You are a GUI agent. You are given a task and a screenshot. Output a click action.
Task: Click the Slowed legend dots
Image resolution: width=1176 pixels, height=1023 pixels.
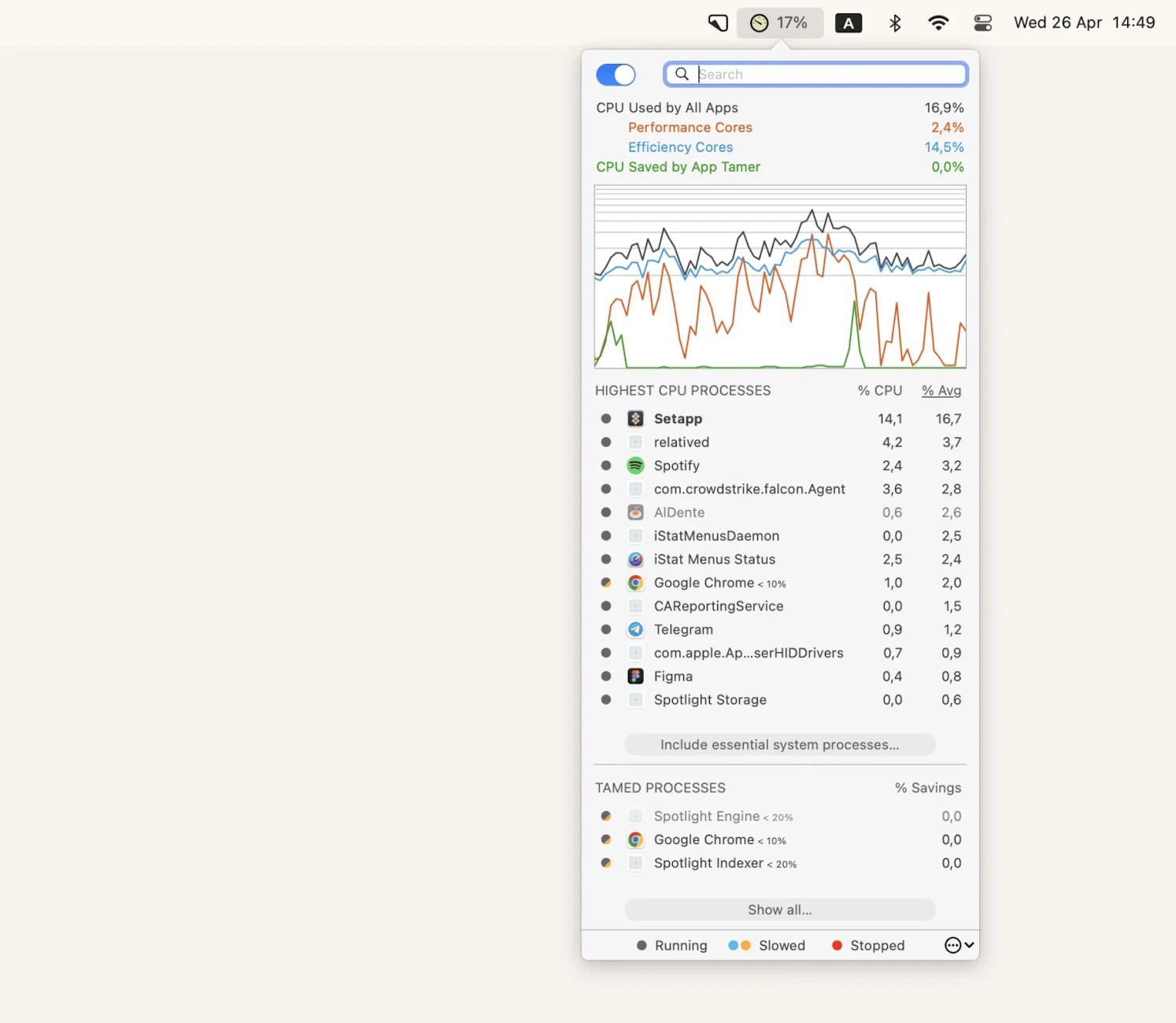click(x=739, y=945)
